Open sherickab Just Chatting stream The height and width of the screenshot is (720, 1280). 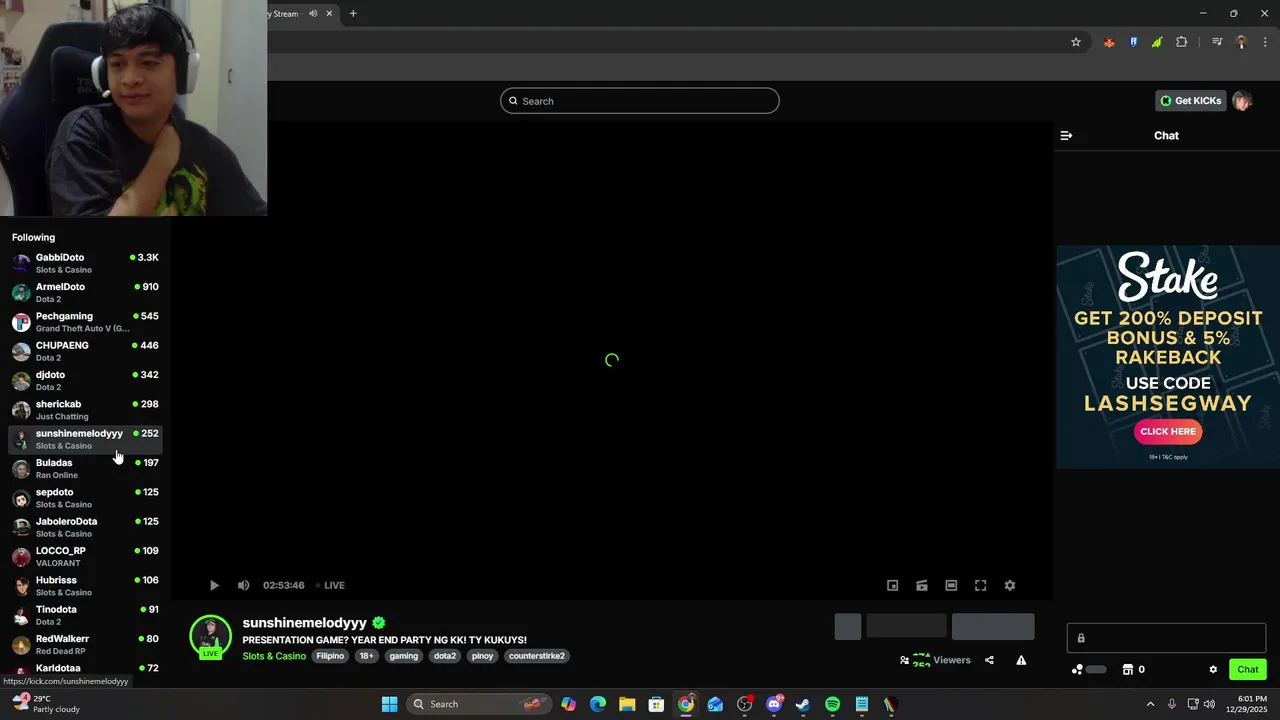coord(86,410)
